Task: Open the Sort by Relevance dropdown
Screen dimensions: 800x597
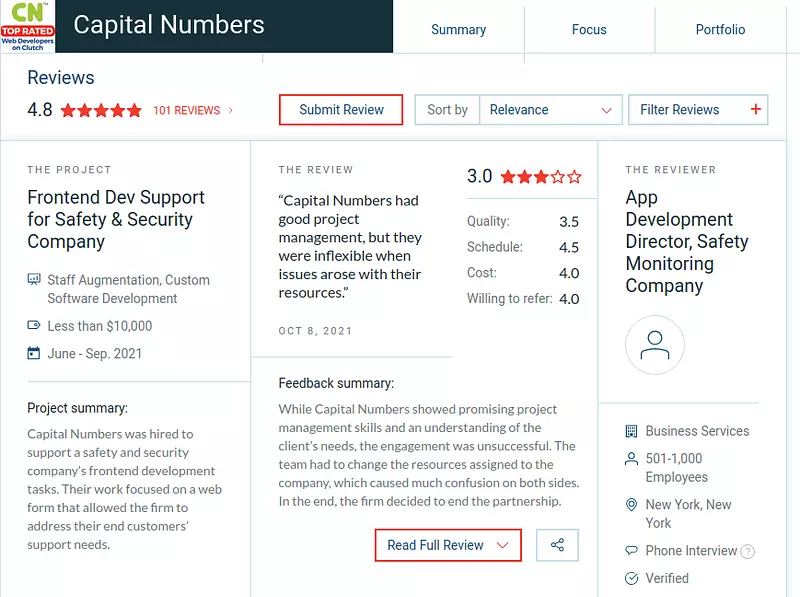Action: [518, 110]
